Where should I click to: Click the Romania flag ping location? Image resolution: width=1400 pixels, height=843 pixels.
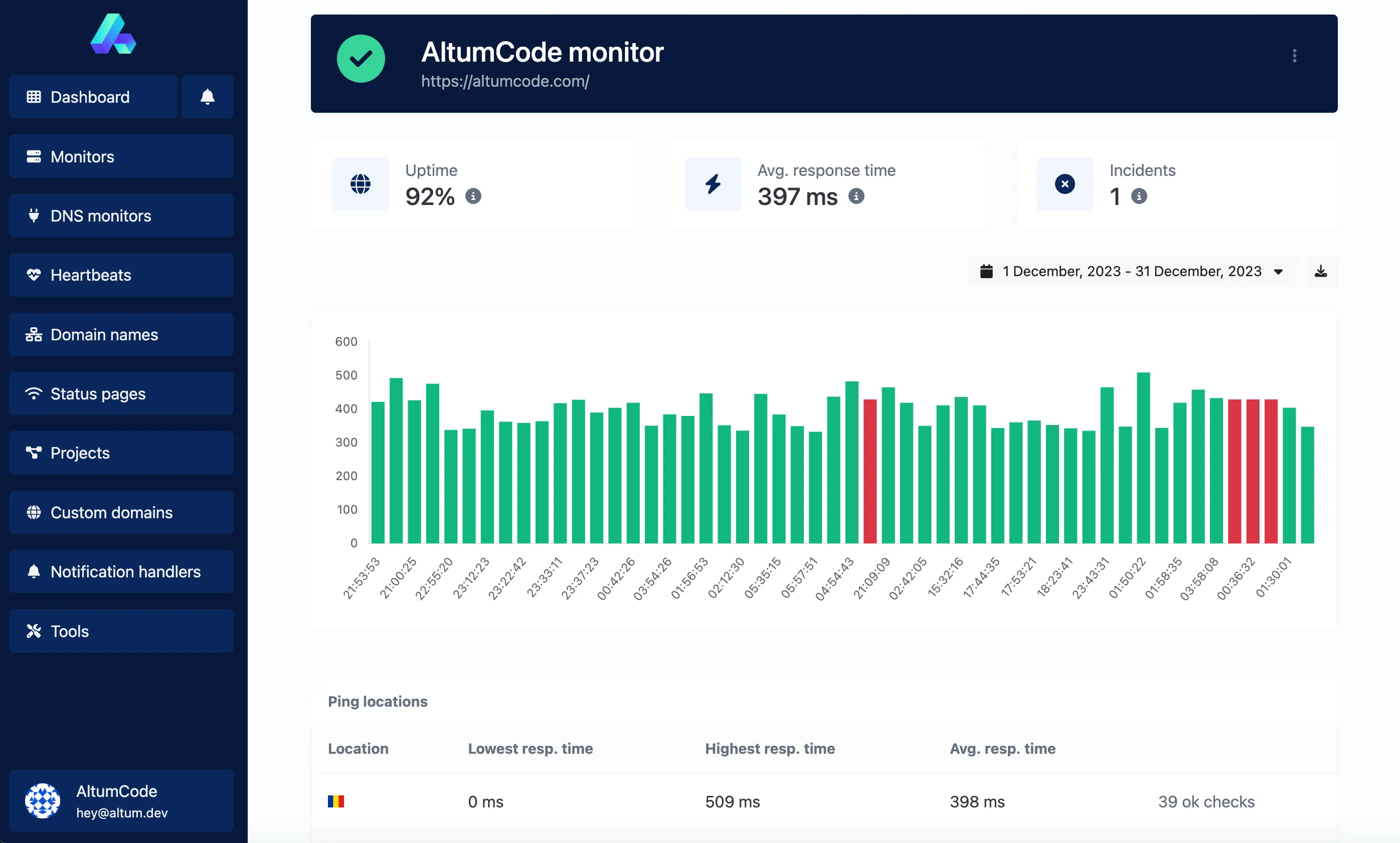336,801
